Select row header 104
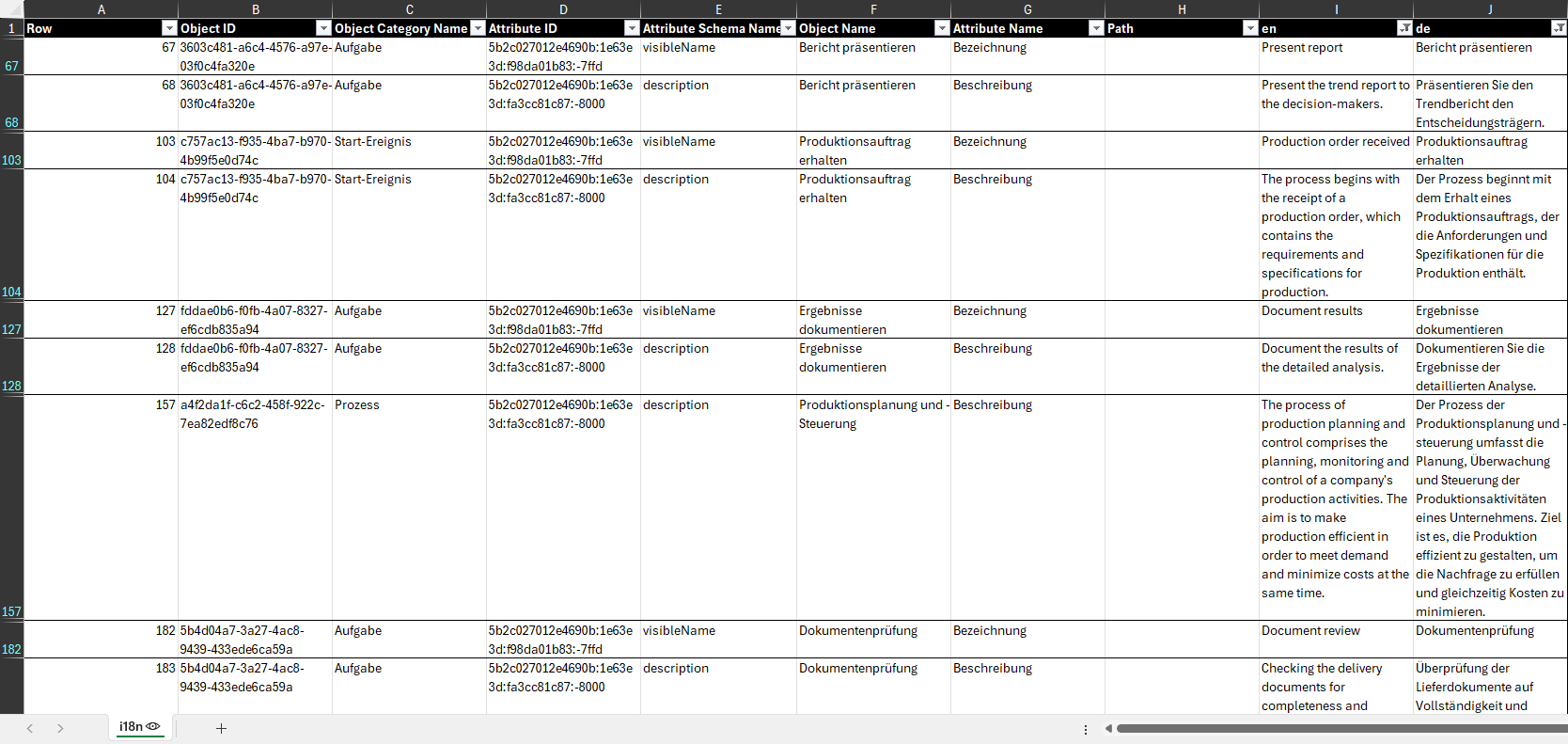This screenshot has height=744, width=1568. point(11,235)
